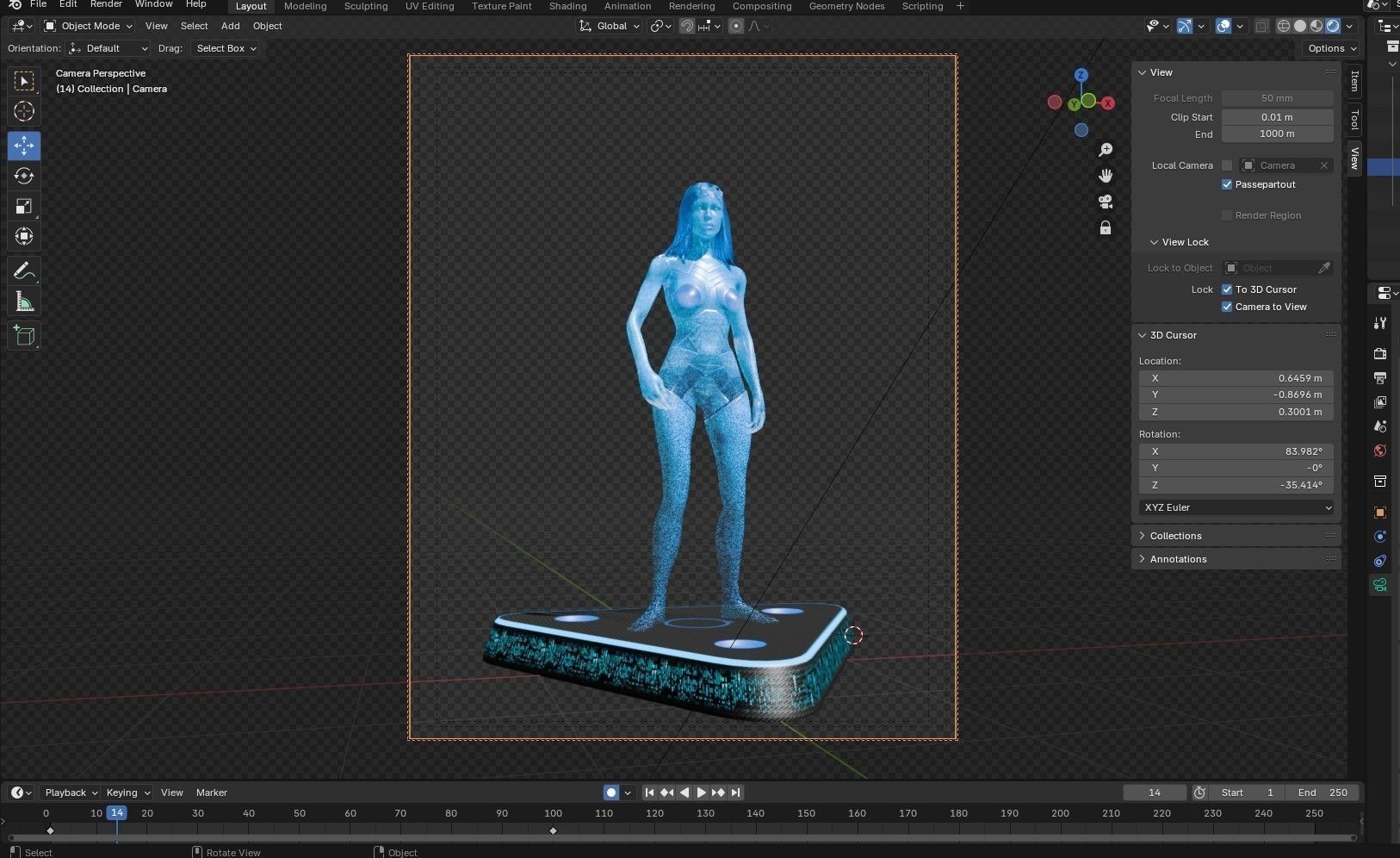Switch to the Shading workspace tab
The width and height of the screenshot is (1400, 858).
(x=568, y=6)
